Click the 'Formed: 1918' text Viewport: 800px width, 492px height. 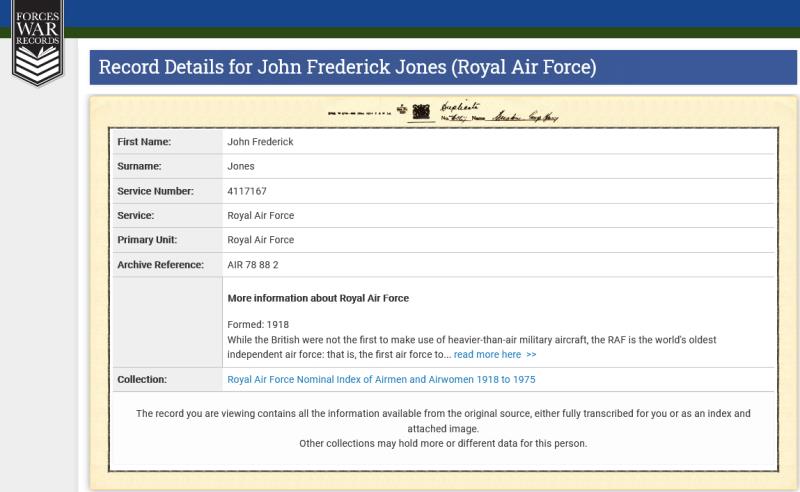click(x=258, y=325)
